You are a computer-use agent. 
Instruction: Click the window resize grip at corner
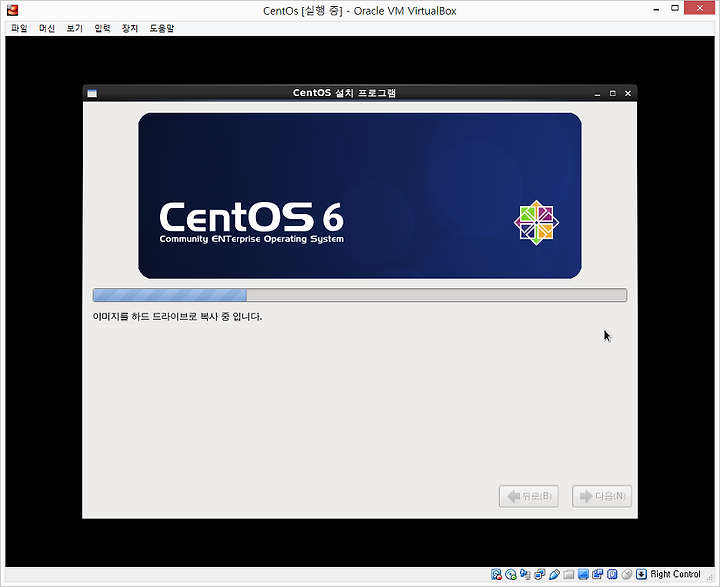click(x=710, y=577)
